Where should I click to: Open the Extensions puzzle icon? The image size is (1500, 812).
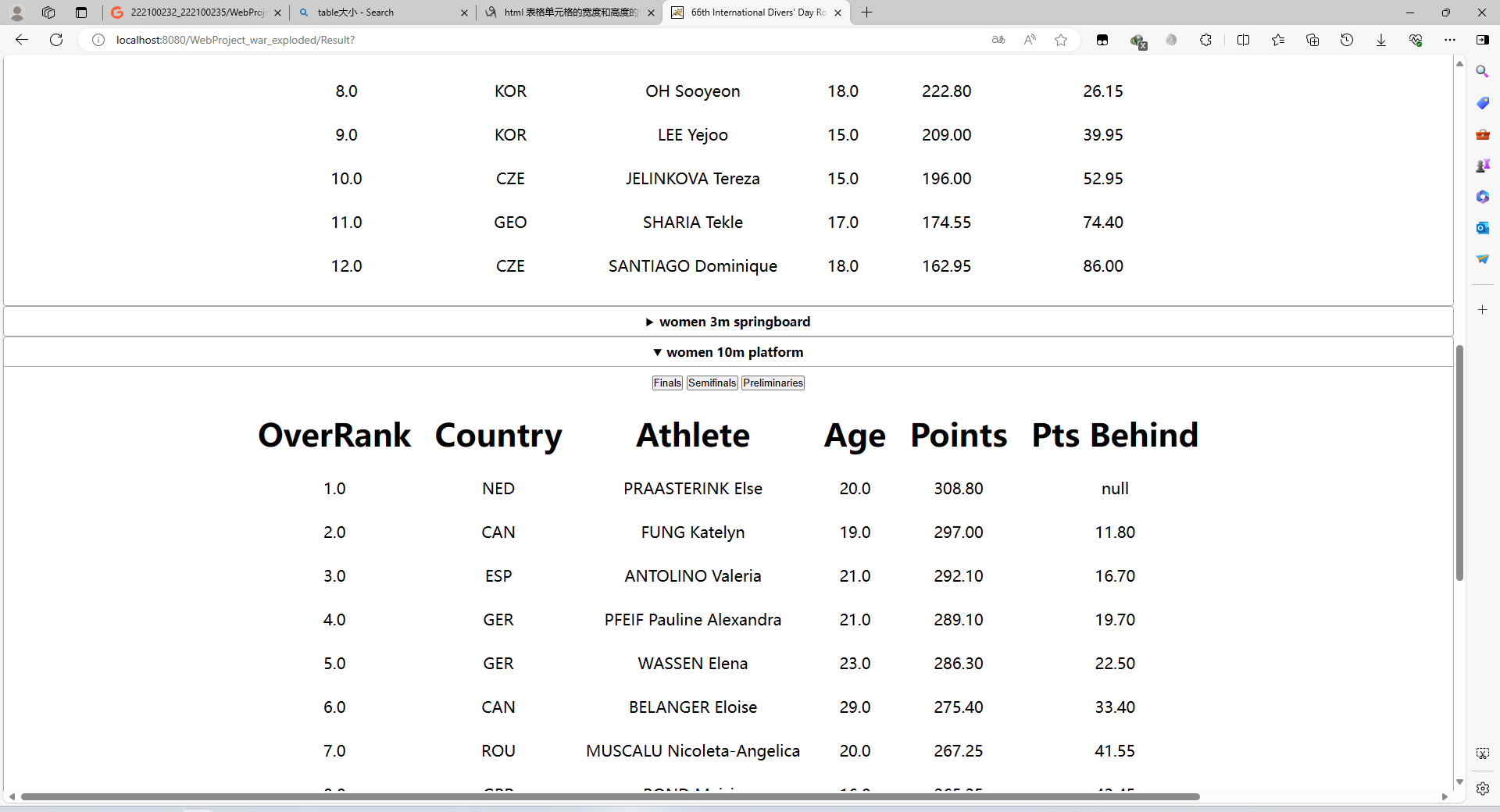point(1205,40)
